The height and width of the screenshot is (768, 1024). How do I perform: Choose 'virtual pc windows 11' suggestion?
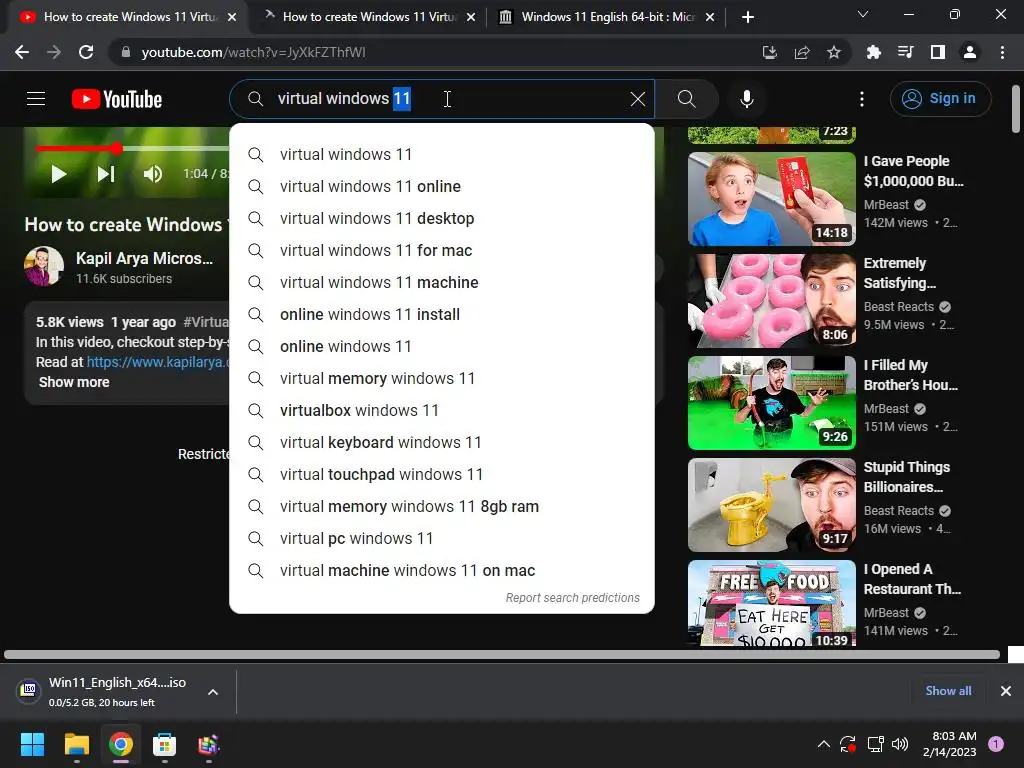click(441, 538)
